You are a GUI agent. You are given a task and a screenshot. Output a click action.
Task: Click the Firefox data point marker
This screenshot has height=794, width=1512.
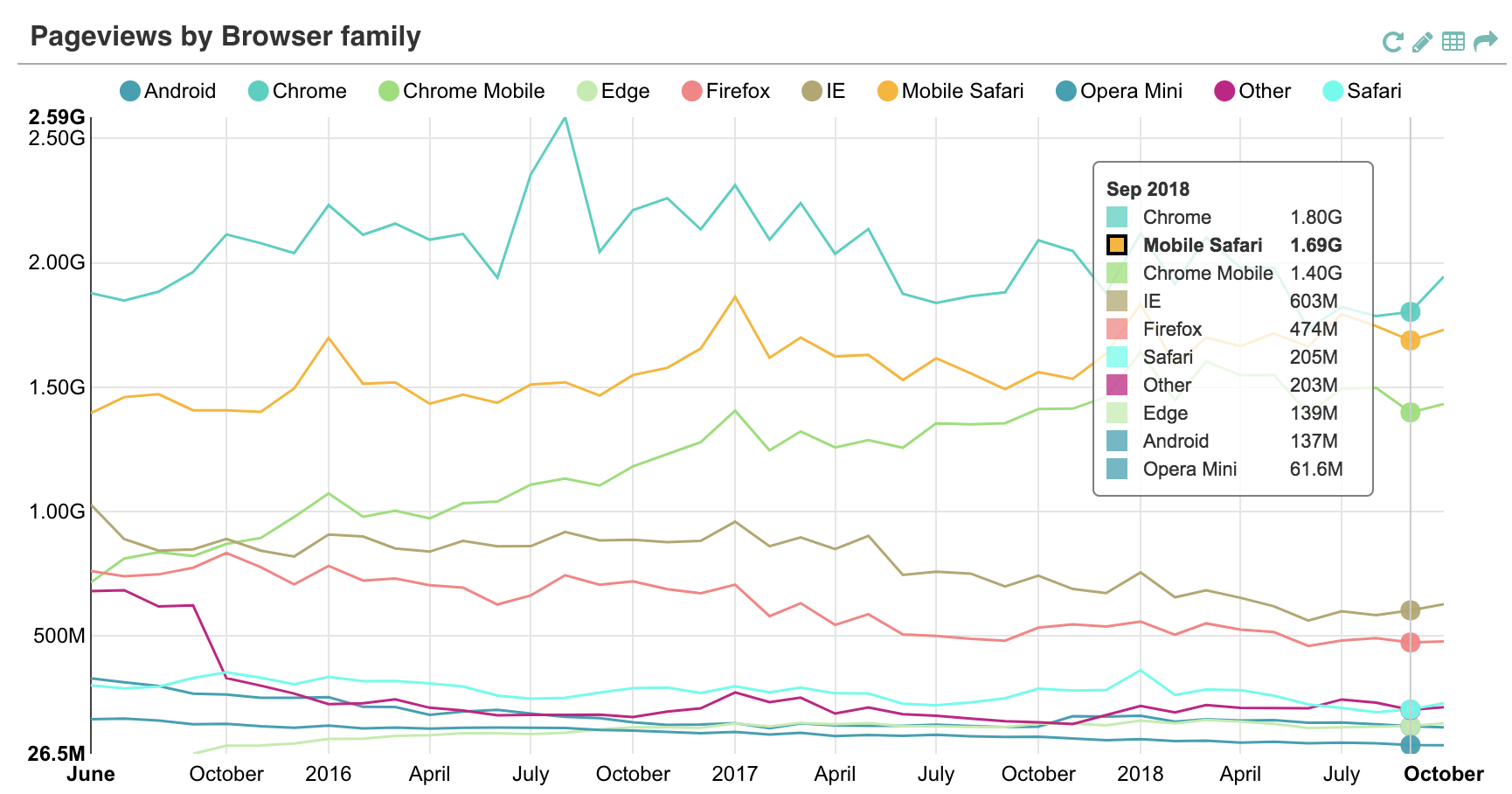click(x=1410, y=642)
